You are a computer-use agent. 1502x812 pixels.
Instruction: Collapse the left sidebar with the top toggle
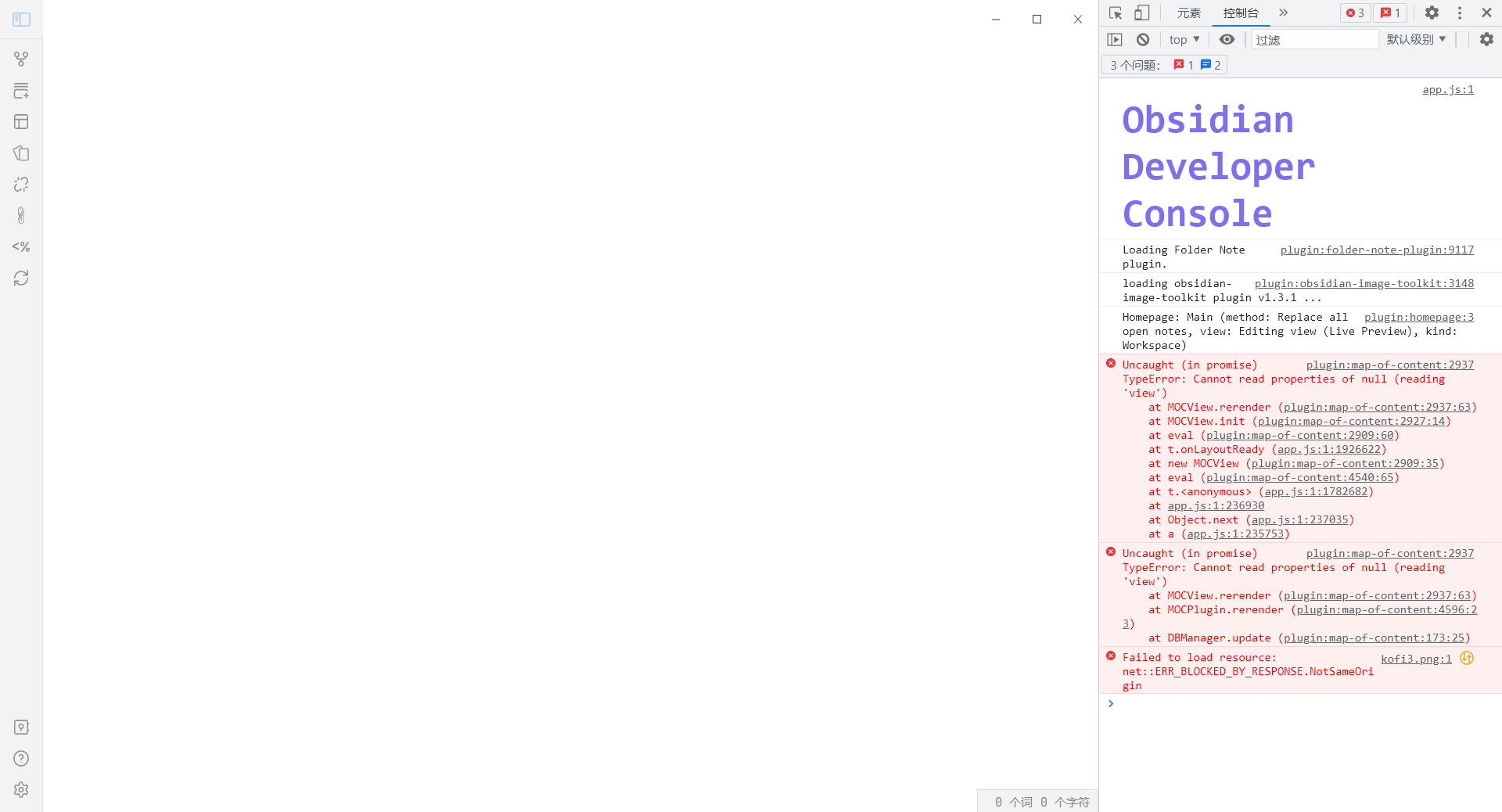point(20,19)
